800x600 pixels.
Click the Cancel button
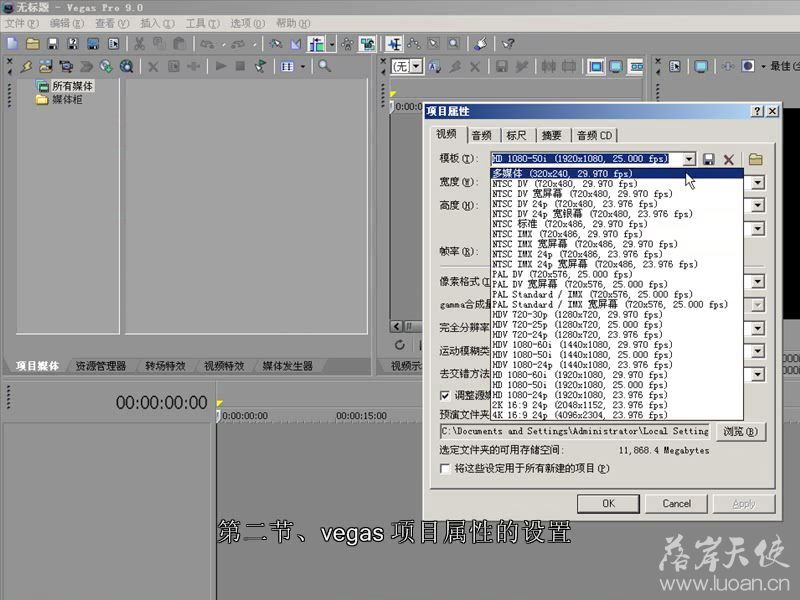tap(677, 504)
